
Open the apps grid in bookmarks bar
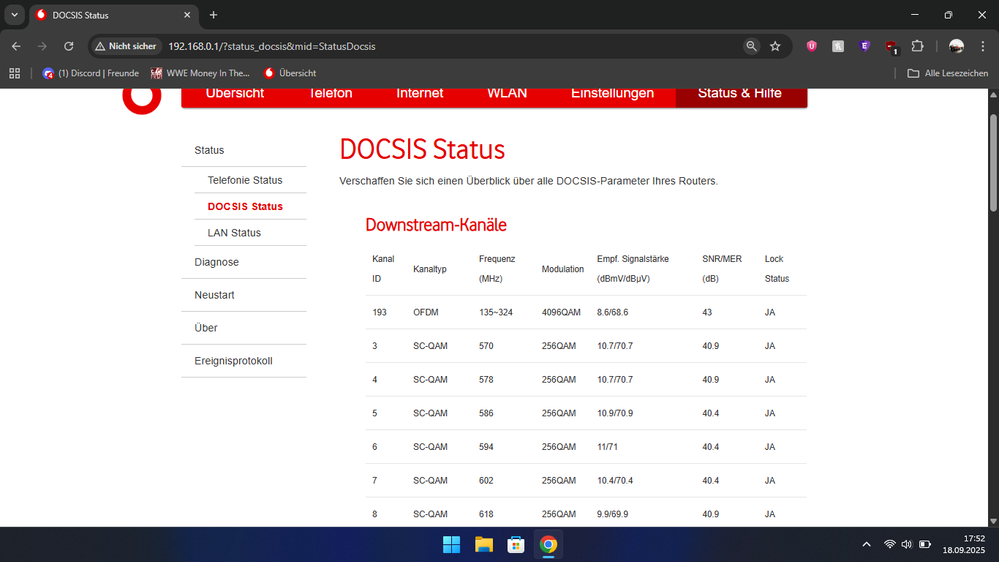pyautogui.click(x=15, y=73)
